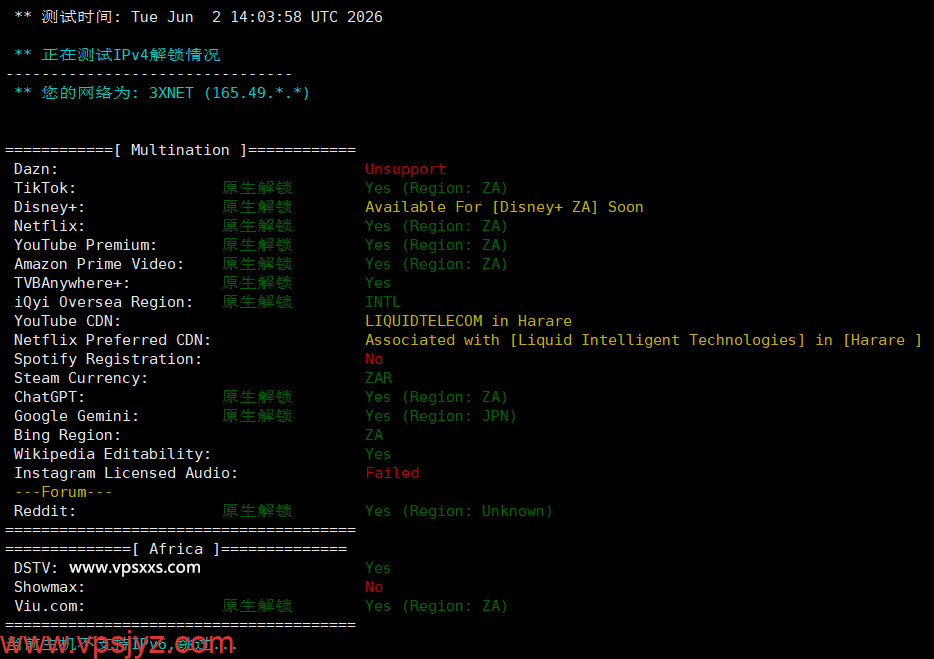The height and width of the screenshot is (659, 934).
Task: Select 'LIQUIDTELECOM in Harare' text
Action: tap(468, 321)
